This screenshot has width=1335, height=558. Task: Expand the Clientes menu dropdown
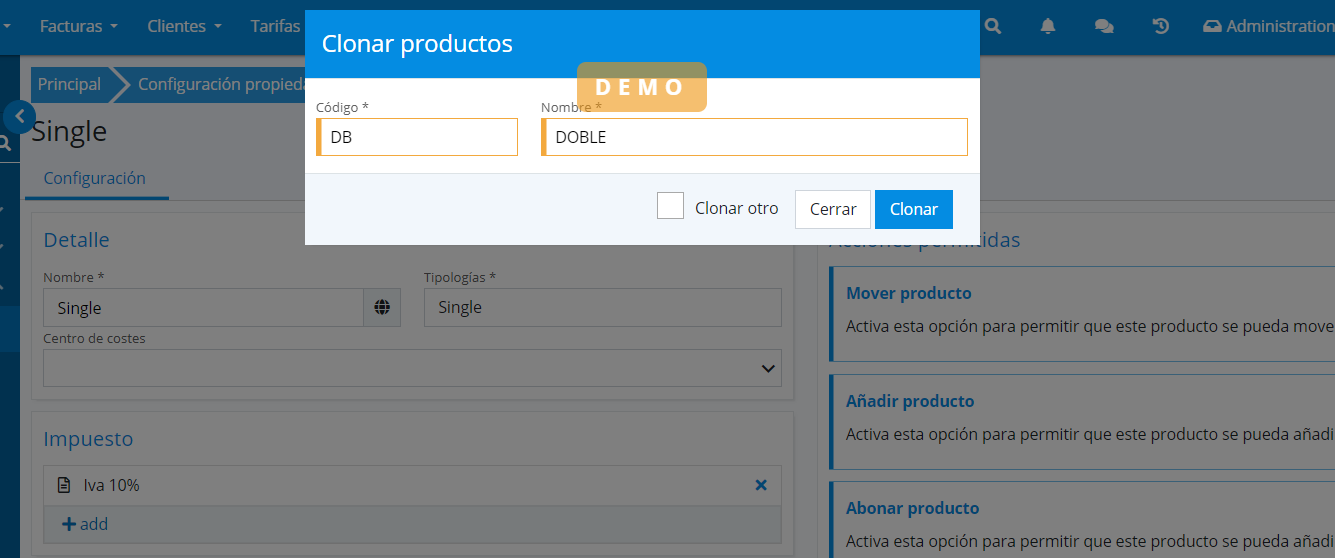click(x=184, y=27)
